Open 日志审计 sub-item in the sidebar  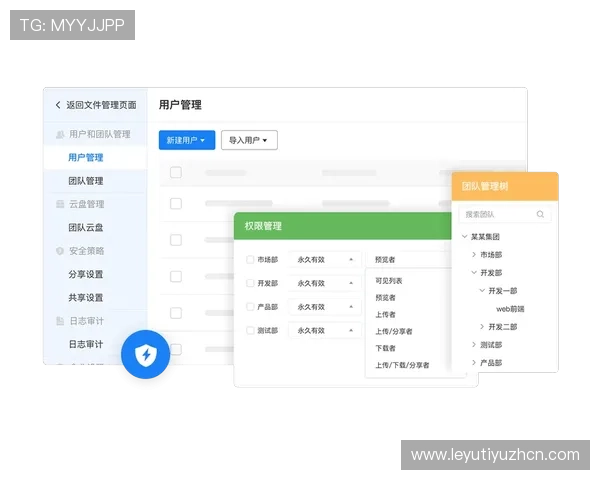coord(86,344)
